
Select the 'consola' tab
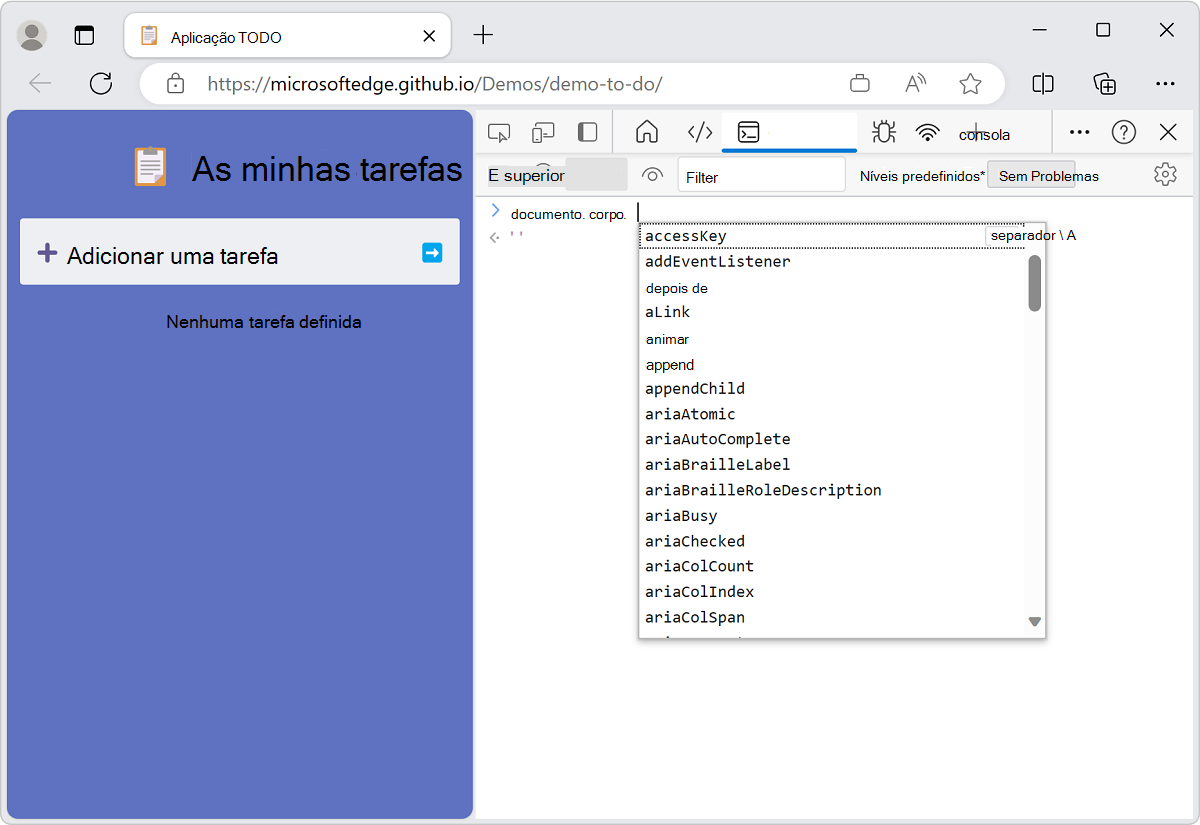[x=984, y=133]
